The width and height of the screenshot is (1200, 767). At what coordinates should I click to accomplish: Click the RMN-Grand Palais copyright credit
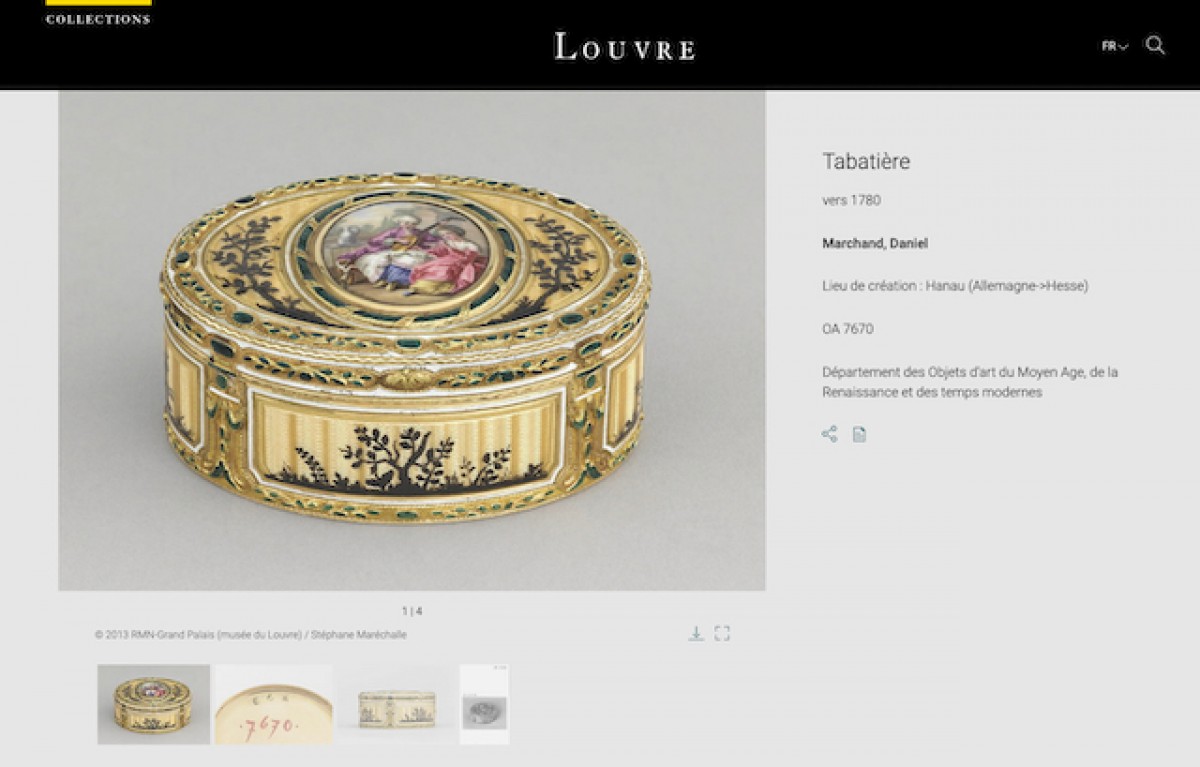(x=251, y=635)
